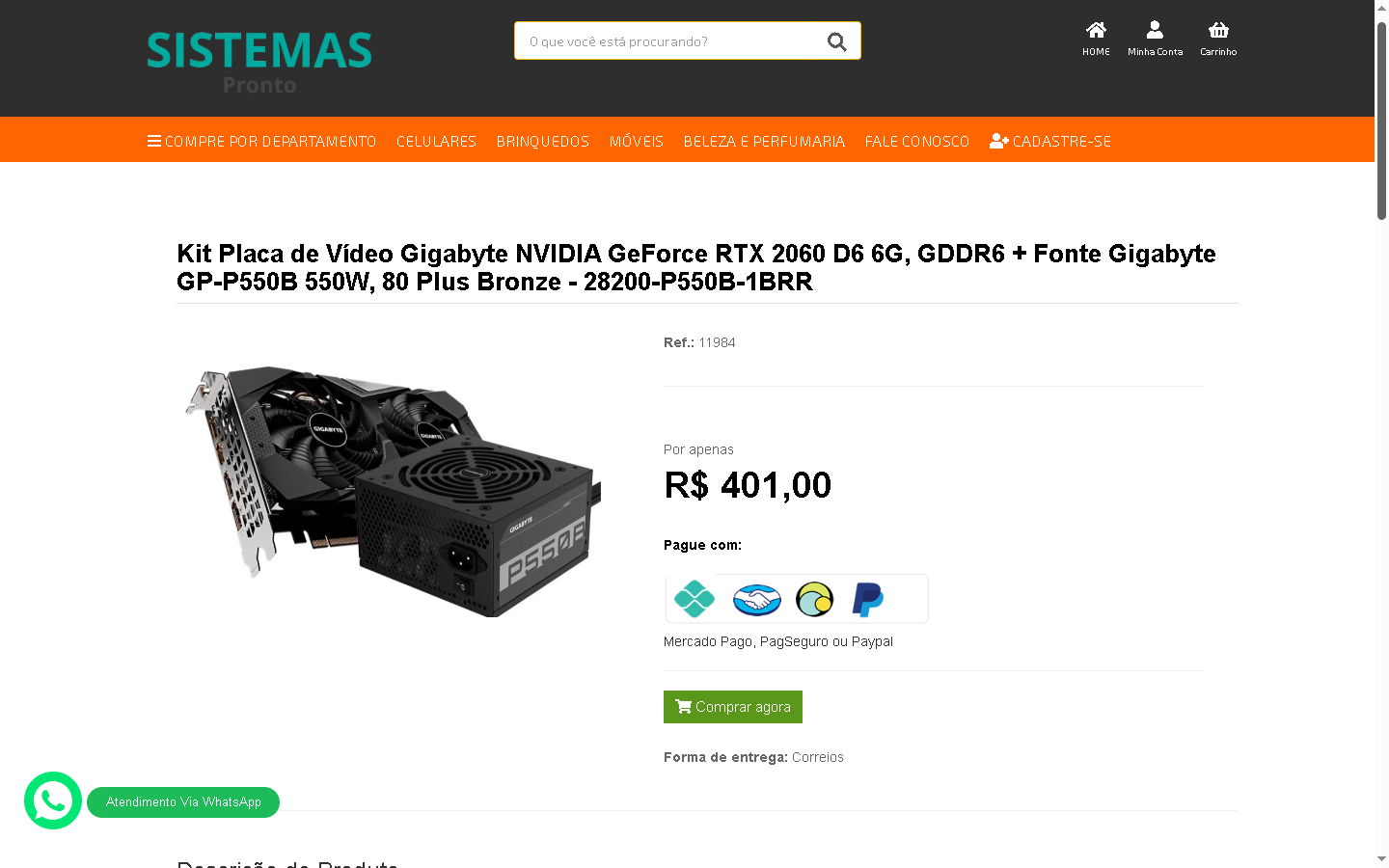Select the Mercado Pago handshake icon
This screenshot has height=868, width=1389.
click(x=756, y=600)
